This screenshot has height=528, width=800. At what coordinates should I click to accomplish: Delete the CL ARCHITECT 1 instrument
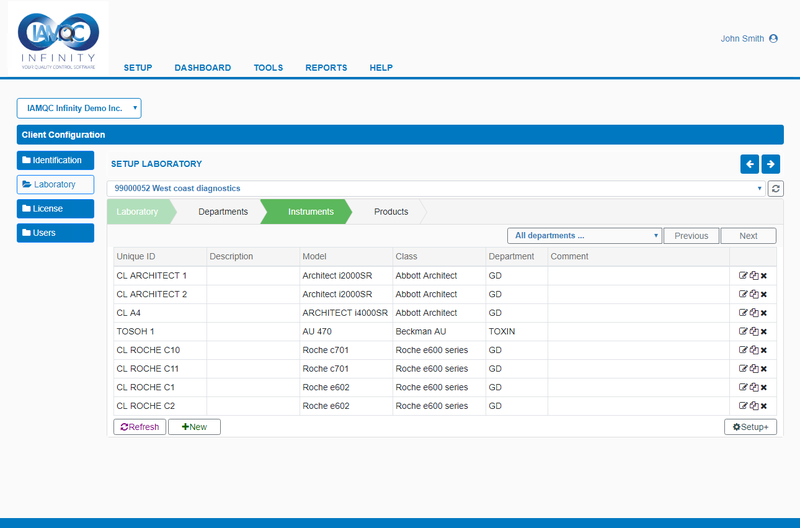pos(764,276)
